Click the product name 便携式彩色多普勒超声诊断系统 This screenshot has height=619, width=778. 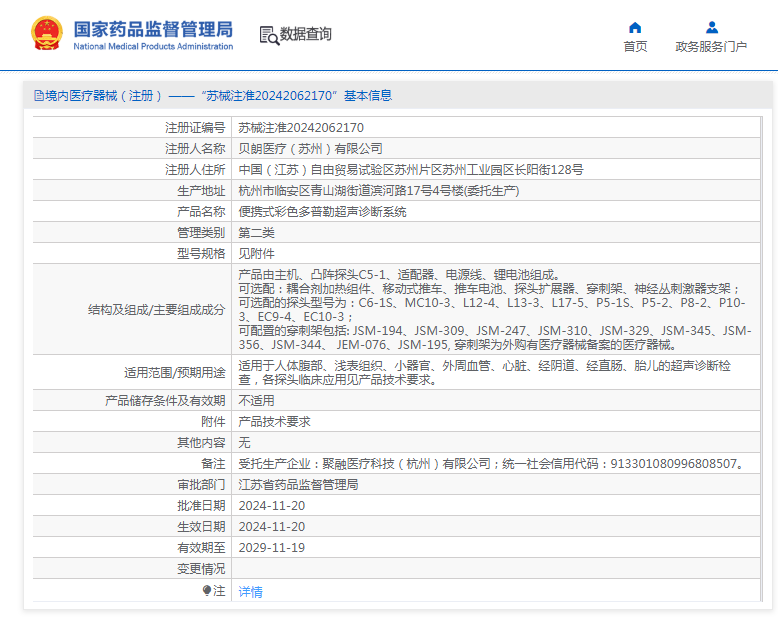[x=322, y=212]
